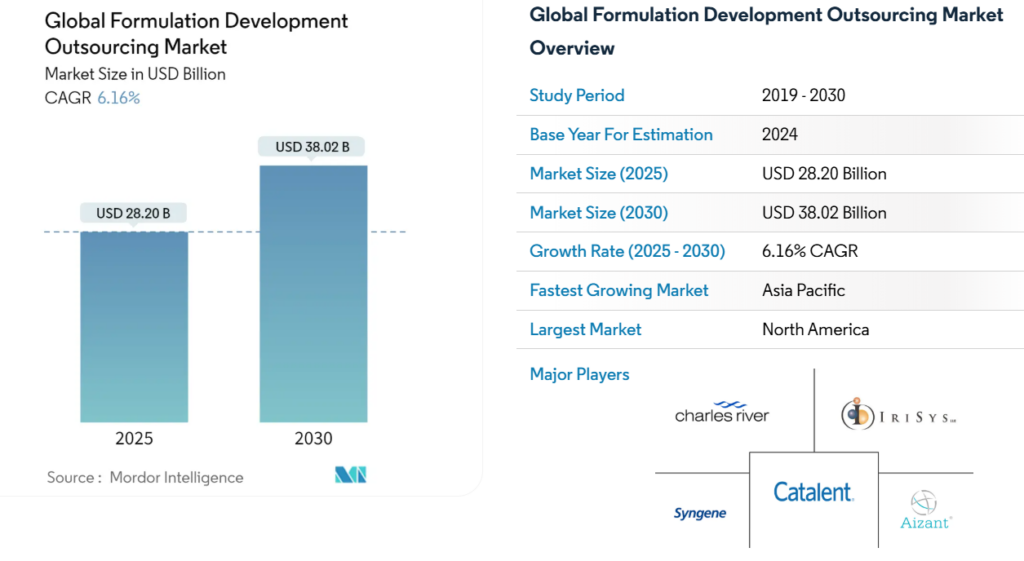Click the Study Period label
1024x561 pixels.
point(577,95)
